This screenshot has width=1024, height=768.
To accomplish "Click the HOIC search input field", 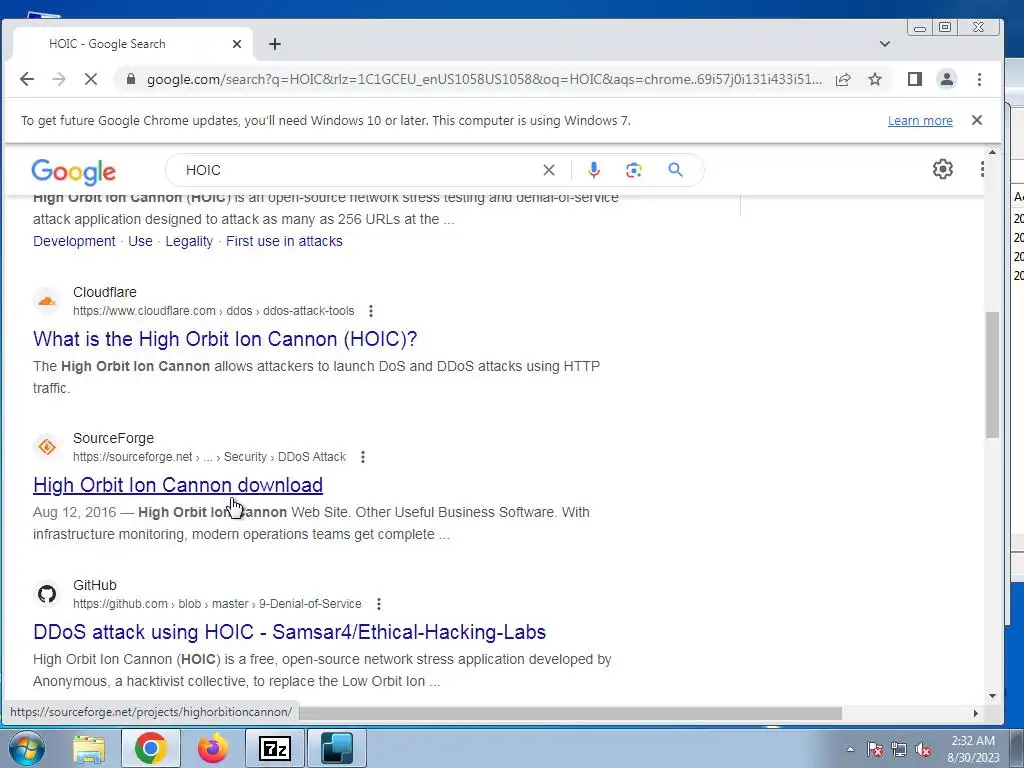I will click(359, 170).
